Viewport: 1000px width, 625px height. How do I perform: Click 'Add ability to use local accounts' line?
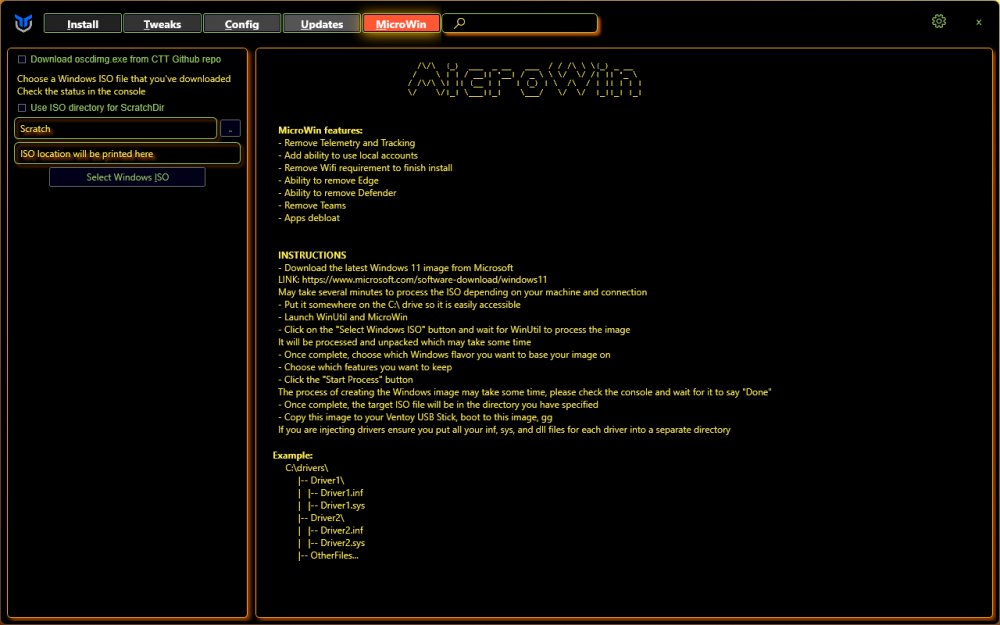coord(348,155)
